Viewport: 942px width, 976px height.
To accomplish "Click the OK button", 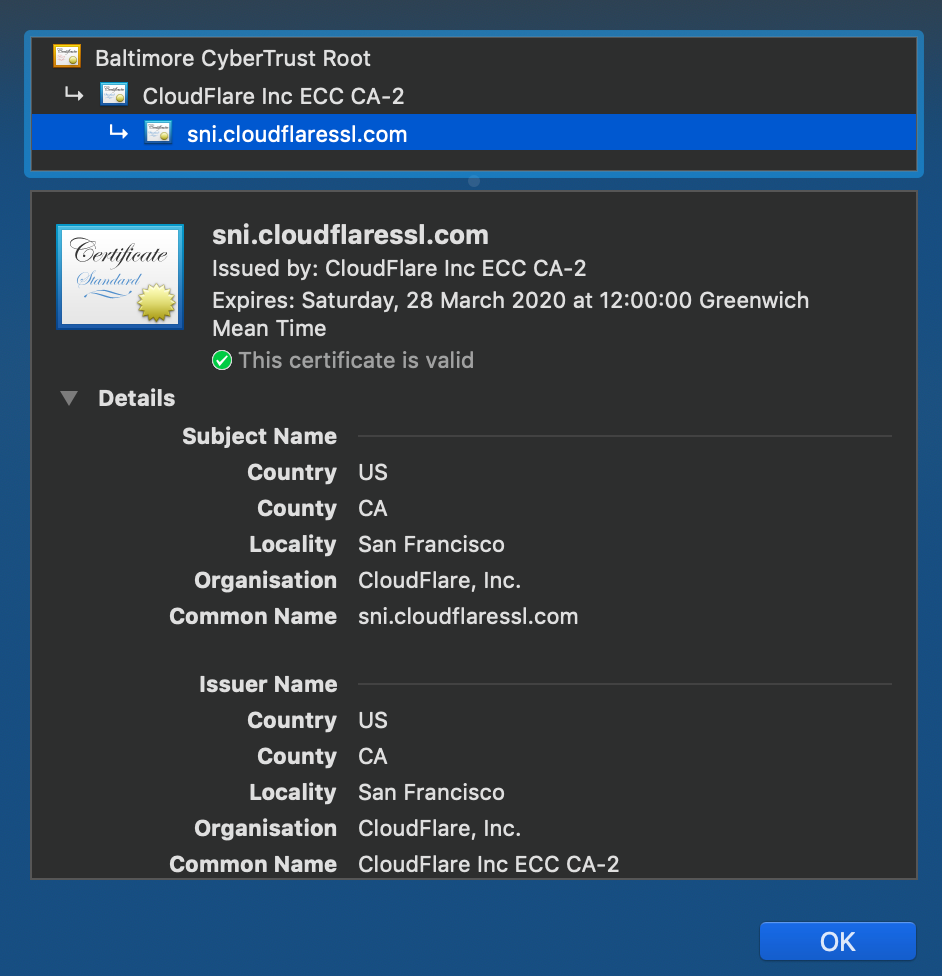I will tap(837, 941).
